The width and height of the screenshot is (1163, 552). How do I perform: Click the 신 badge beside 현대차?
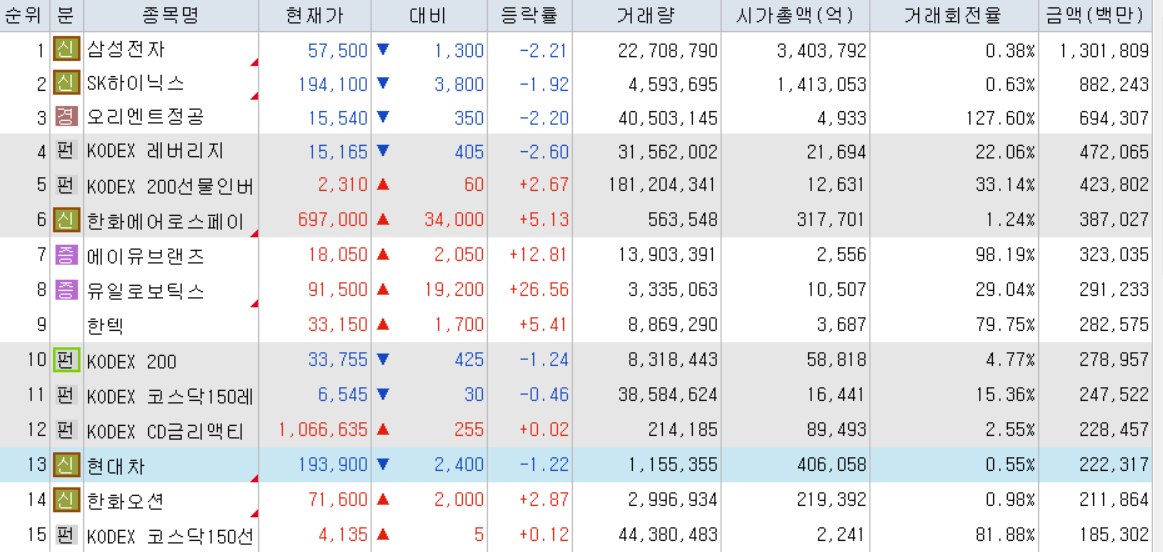(67, 464)
